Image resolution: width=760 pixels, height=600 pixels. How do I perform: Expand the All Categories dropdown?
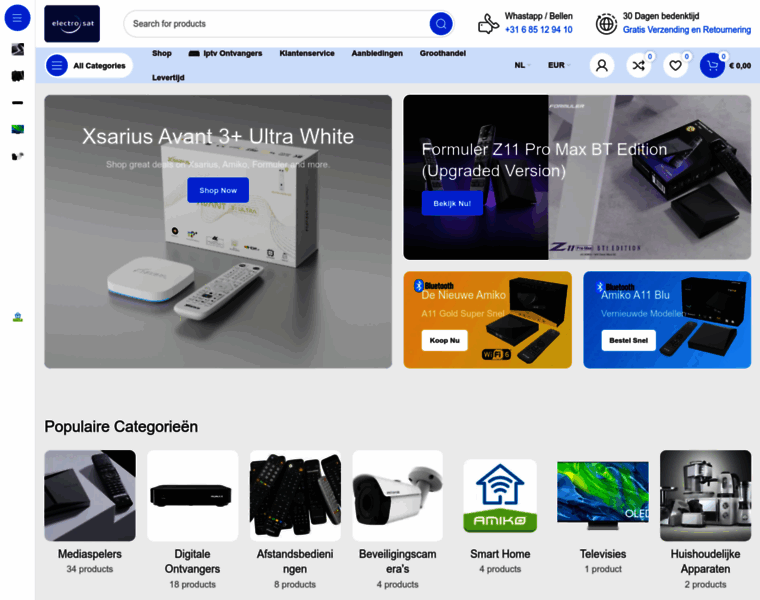pyautogui.click(x=89, y=65)
